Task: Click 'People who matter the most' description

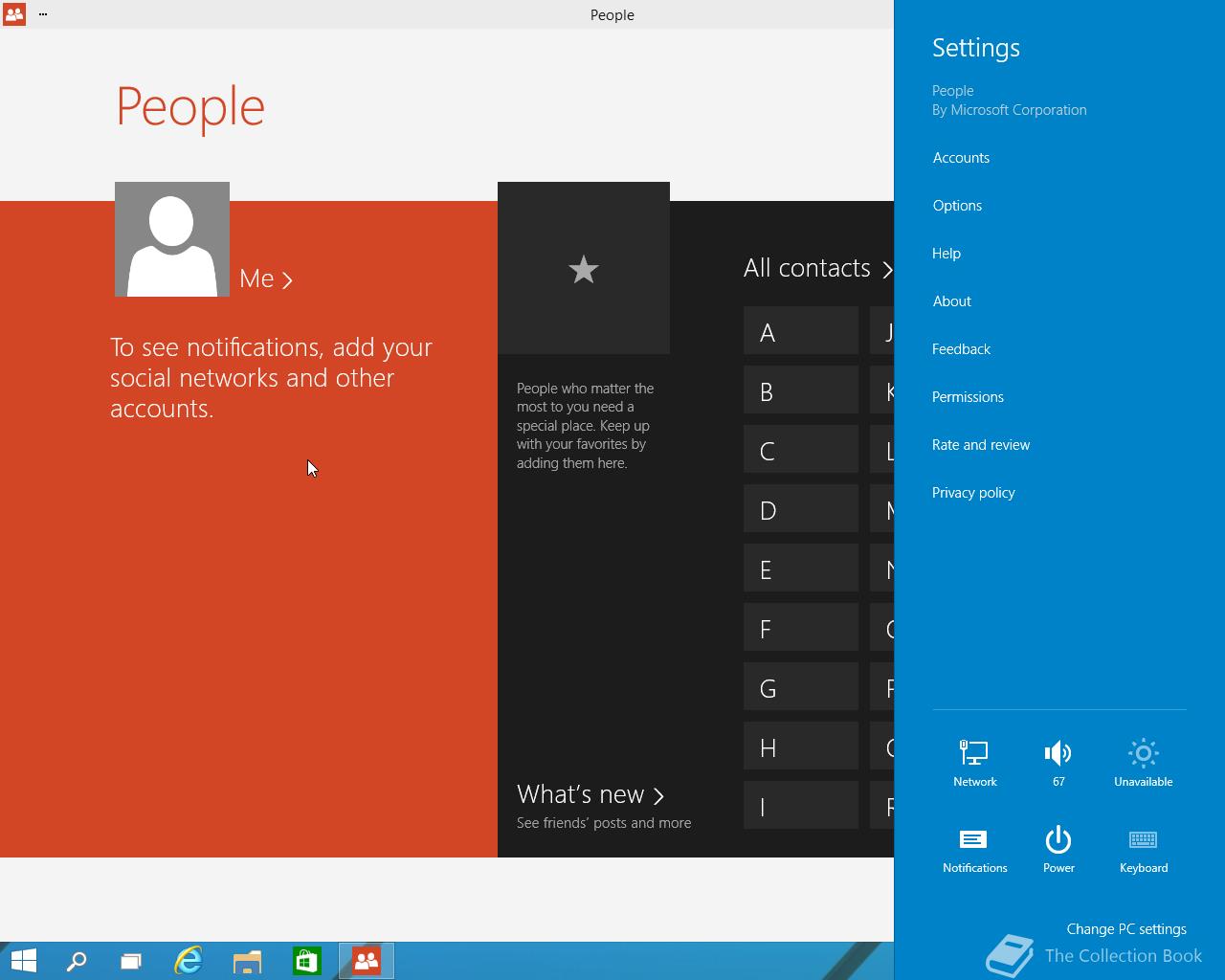Action: (x=585, y=425)
